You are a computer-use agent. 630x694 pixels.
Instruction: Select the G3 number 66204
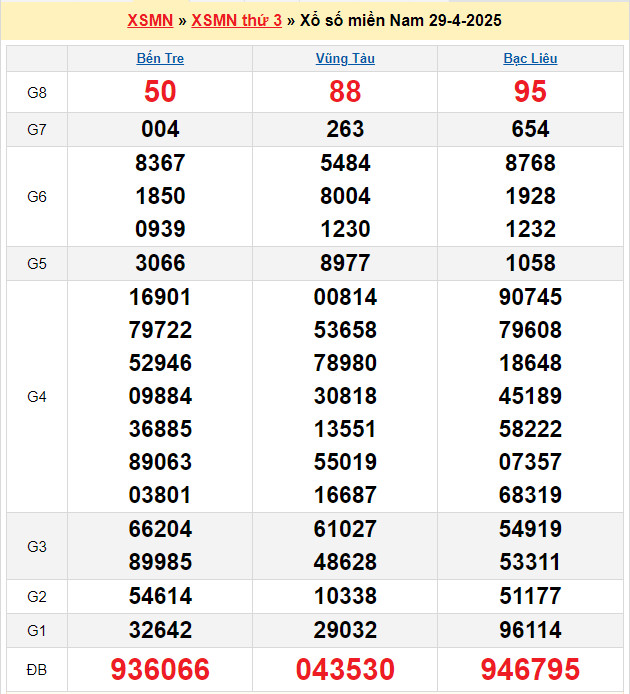pos(160,529)
